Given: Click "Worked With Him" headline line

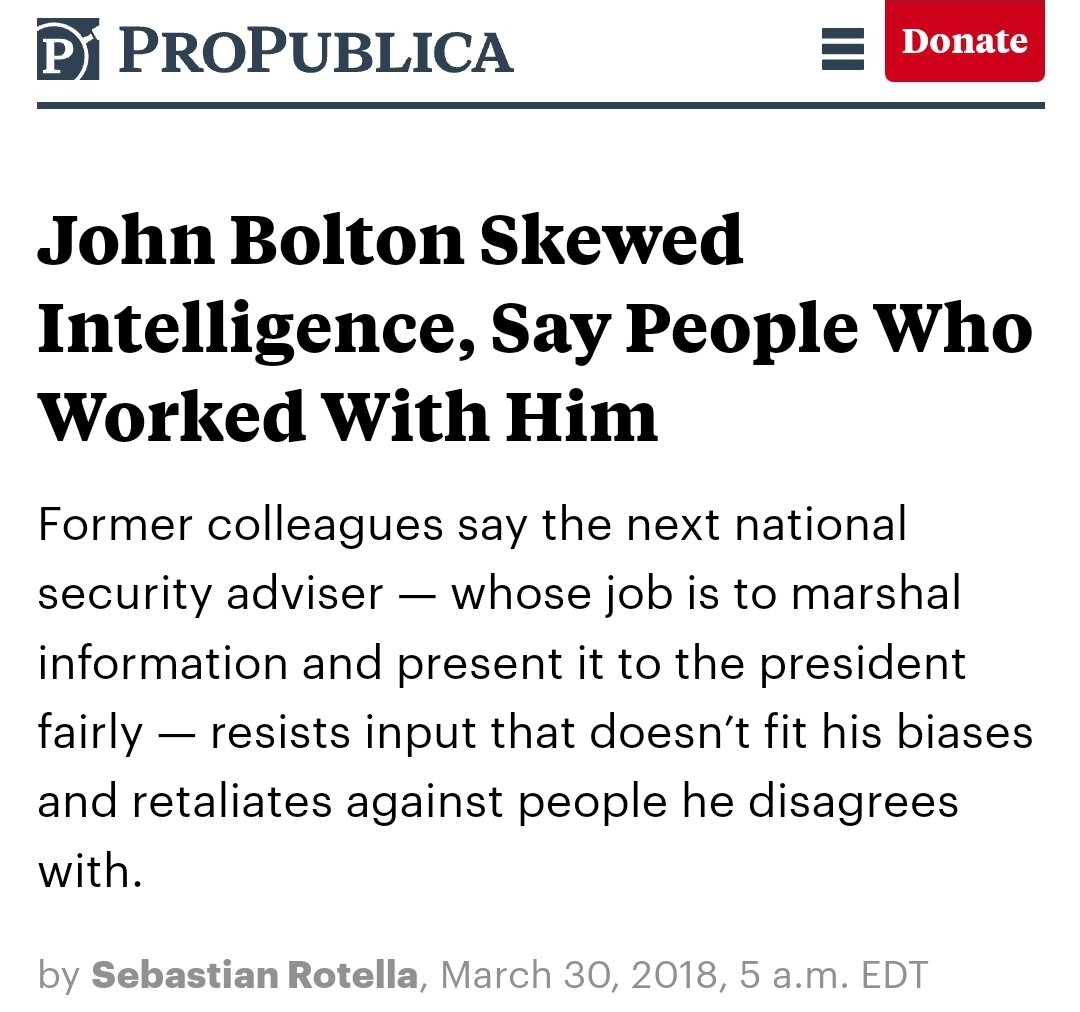Looking at the screenshot, I should coord(348,414).
